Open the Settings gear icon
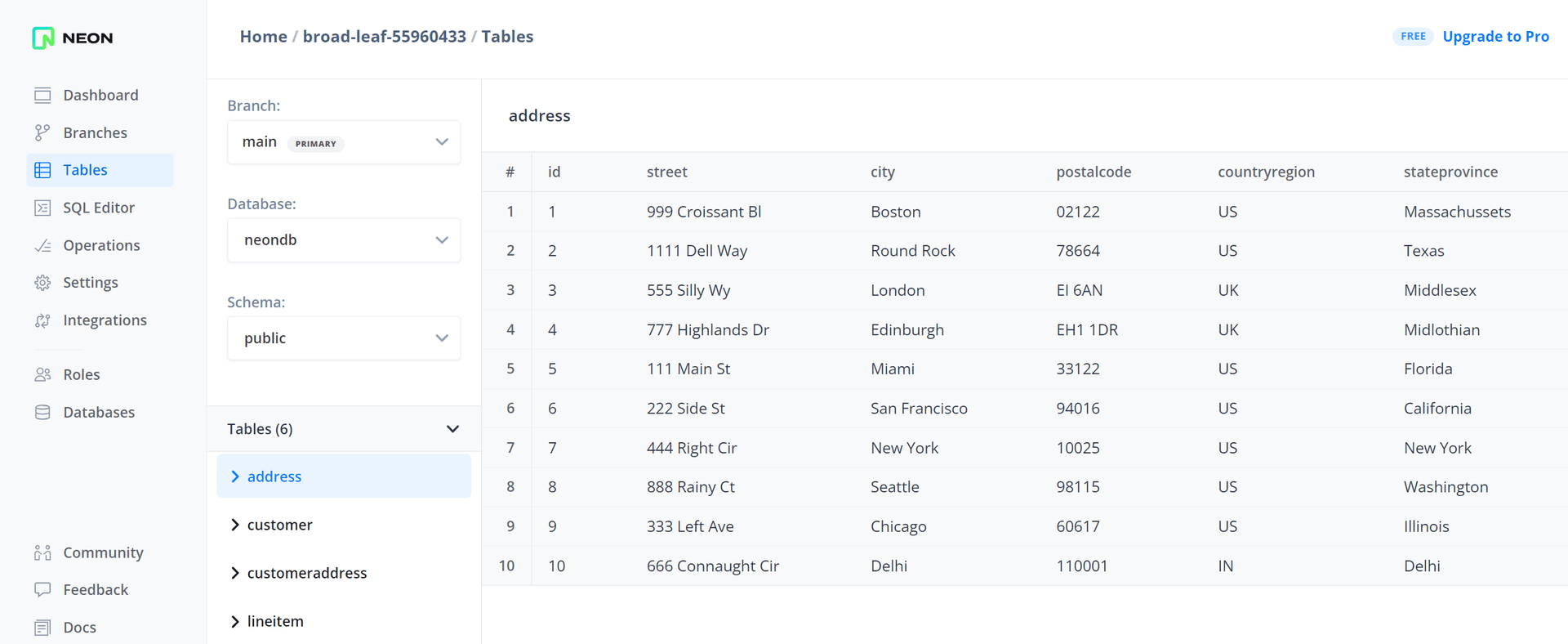This screenshot has width=1568, height=644. coord(42,283)
